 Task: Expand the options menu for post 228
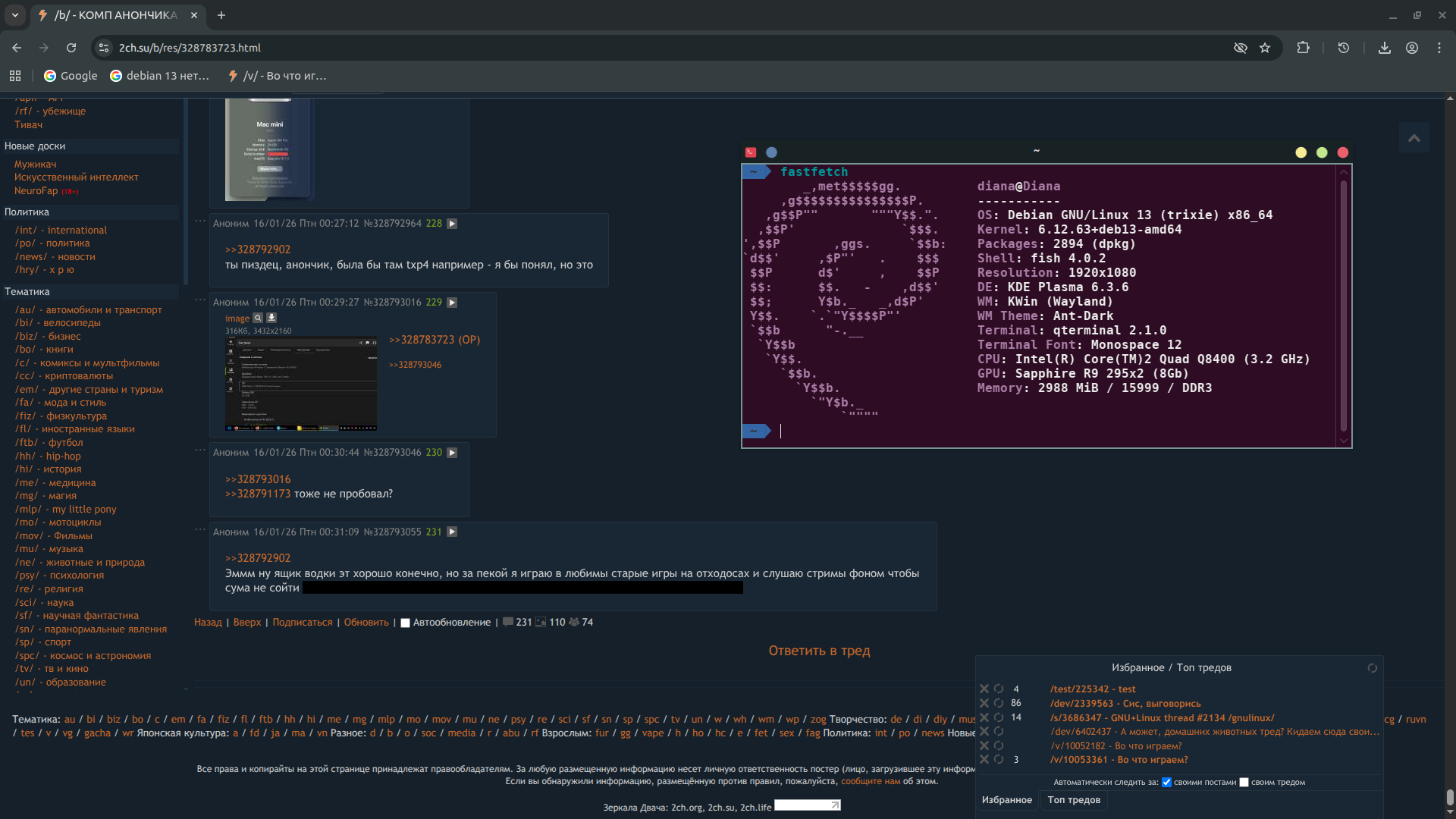pyautogui.click(x=452, y=224)
